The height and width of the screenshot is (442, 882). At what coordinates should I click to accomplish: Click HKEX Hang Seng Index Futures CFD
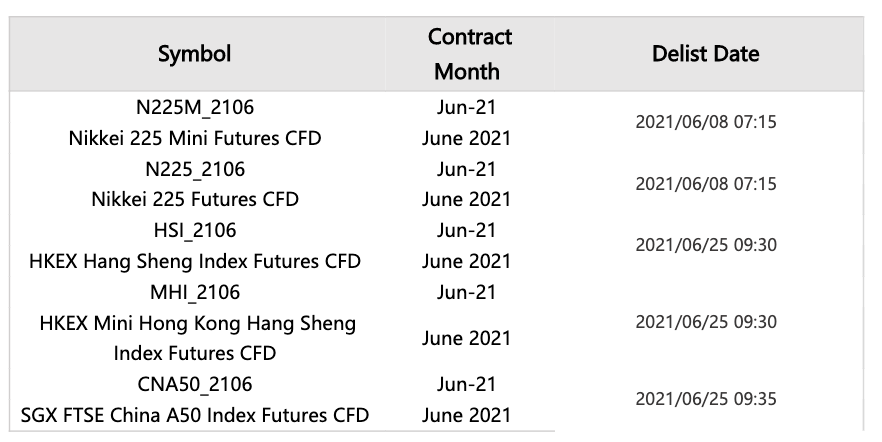195,261
